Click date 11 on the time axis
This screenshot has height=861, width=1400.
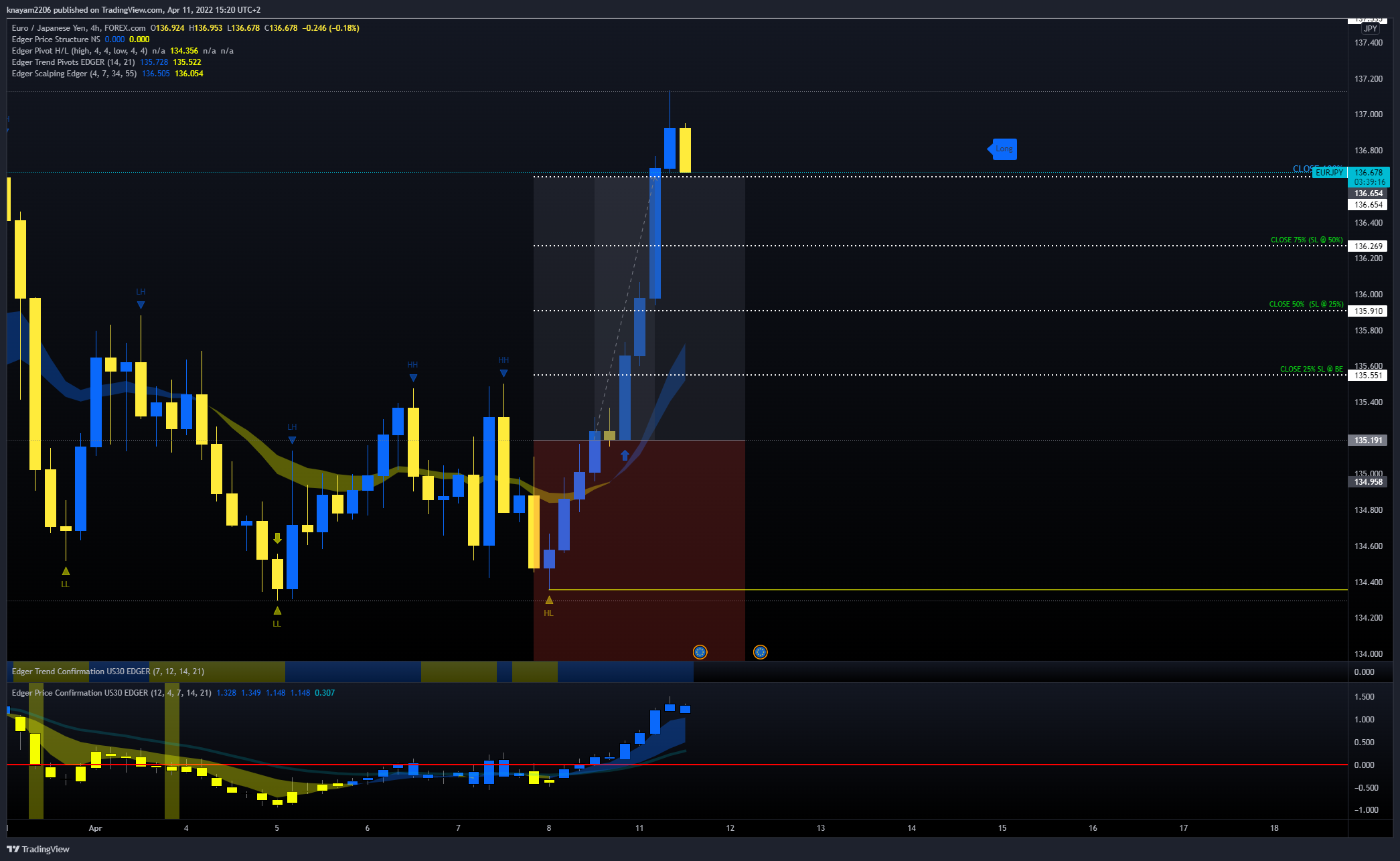(639, 828)
